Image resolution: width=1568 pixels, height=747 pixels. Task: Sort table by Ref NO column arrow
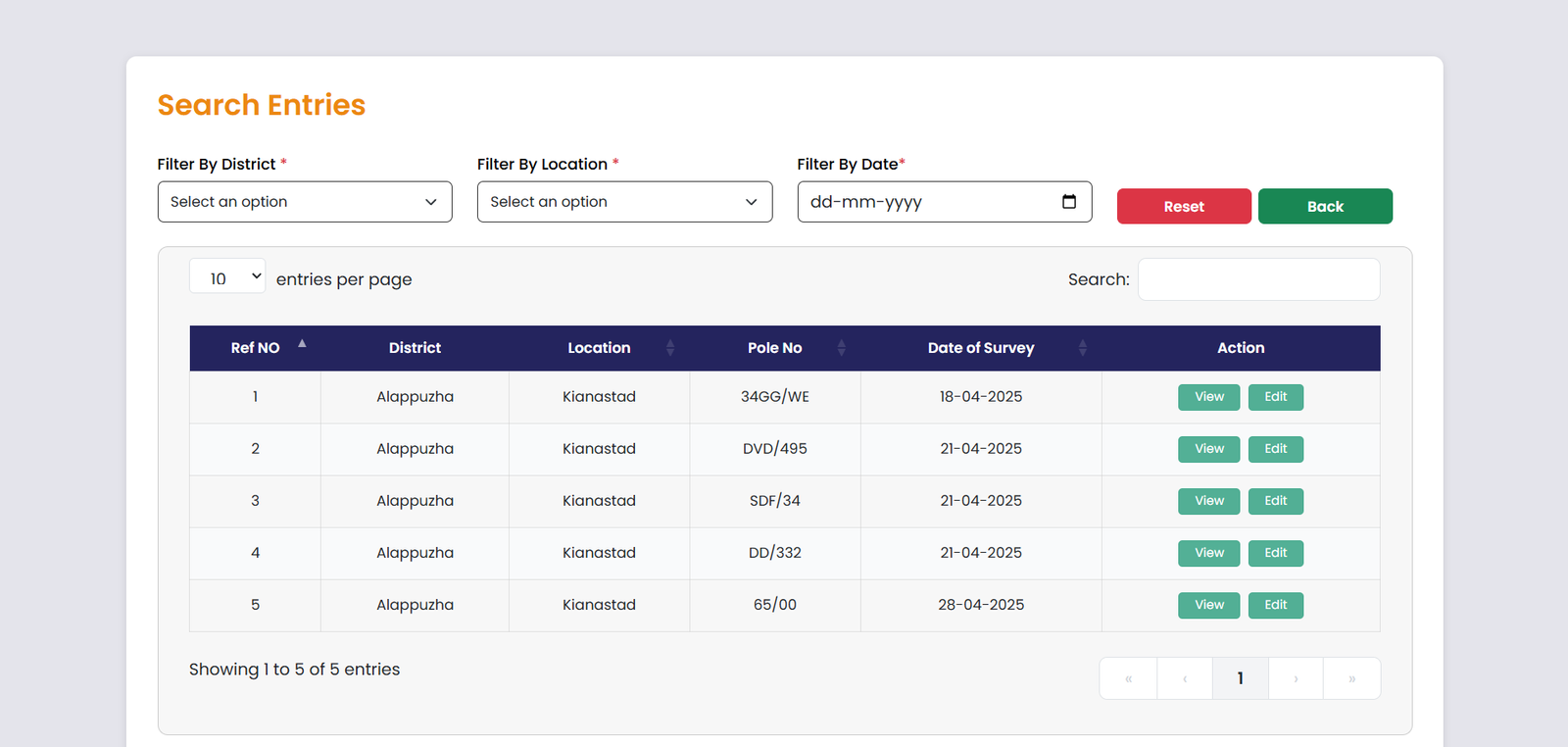(x=302, y=344)
